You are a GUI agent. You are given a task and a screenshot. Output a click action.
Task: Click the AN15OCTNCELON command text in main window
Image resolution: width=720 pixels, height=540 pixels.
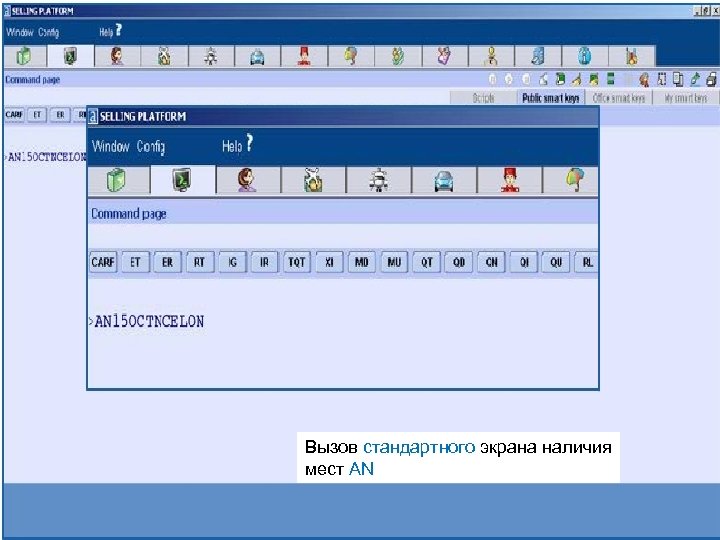(x=45, y=157)
